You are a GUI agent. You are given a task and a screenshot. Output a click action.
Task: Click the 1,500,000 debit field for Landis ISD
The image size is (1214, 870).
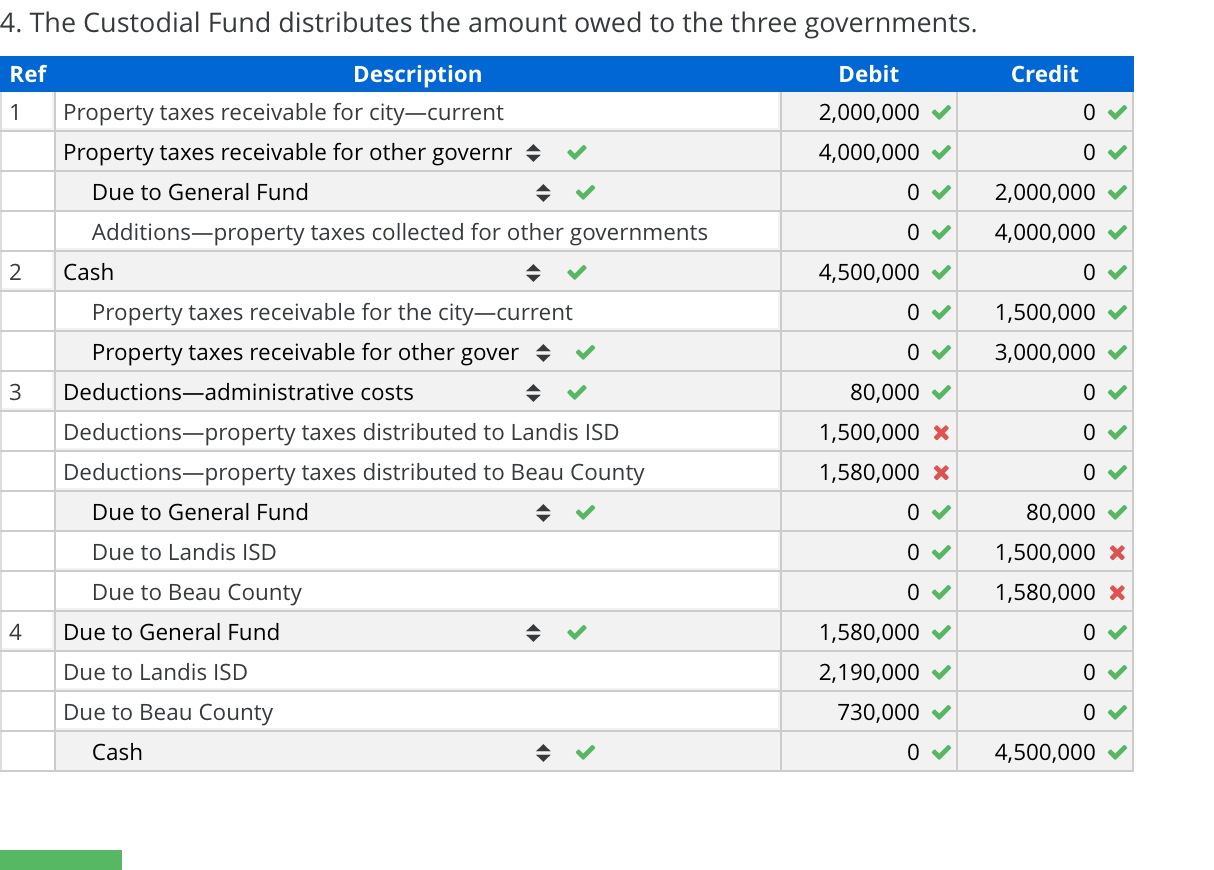(868, 432)
